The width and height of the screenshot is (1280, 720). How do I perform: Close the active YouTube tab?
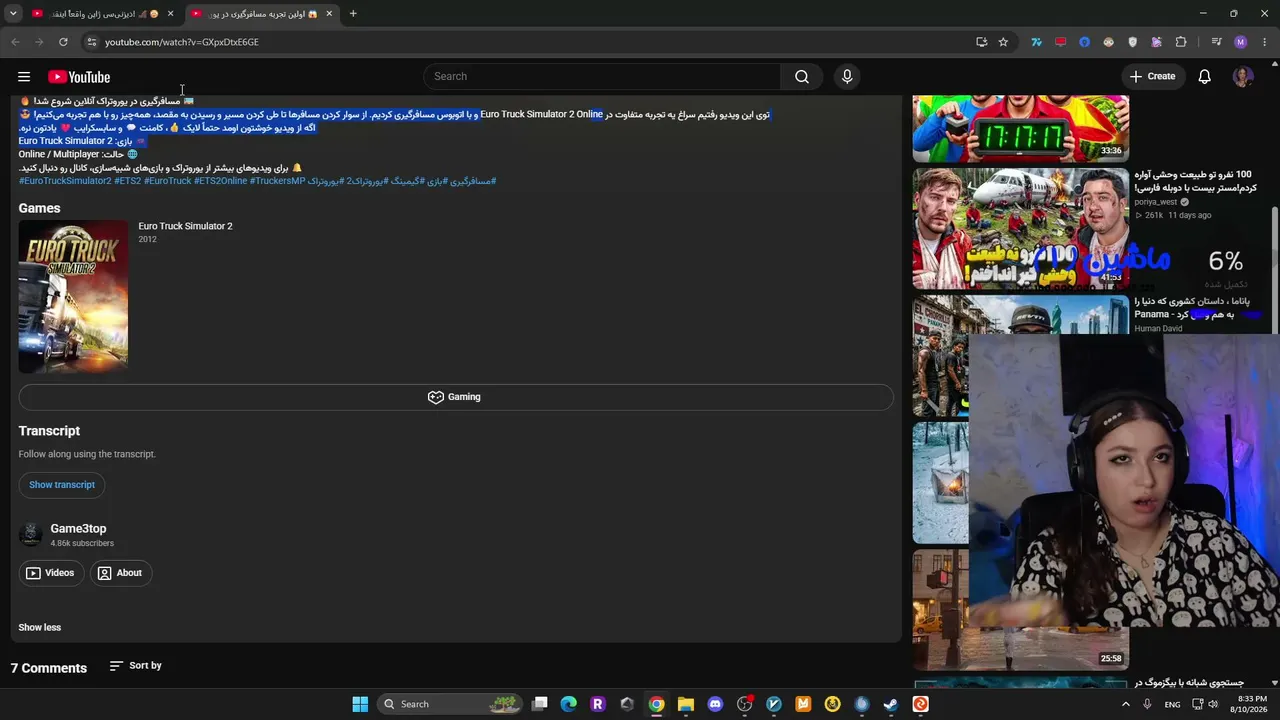[329, 14]
